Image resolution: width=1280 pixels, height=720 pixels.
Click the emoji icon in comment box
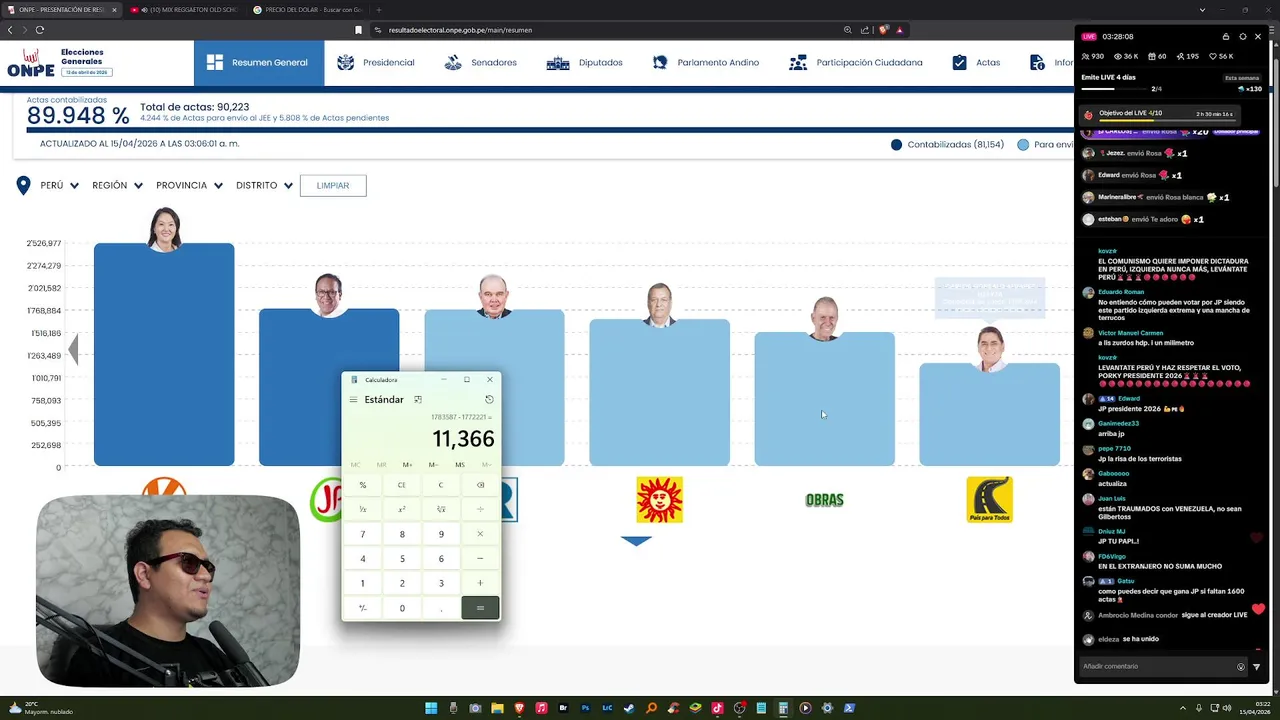coord(1241,667)
